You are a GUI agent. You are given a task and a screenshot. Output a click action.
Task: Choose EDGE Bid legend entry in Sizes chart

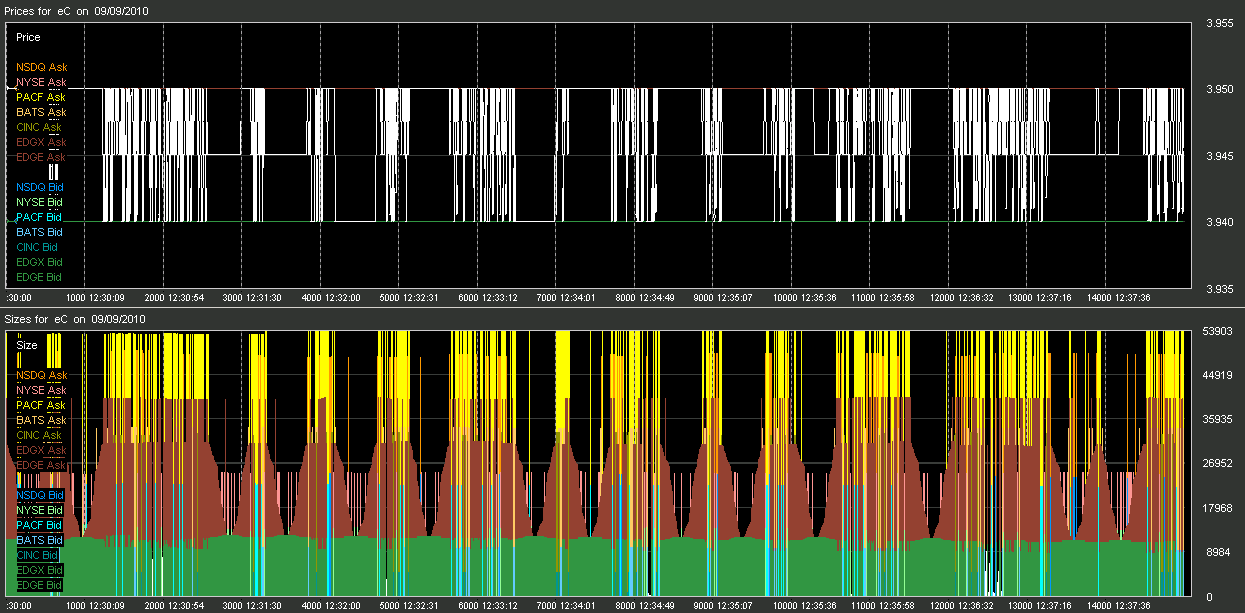(x=39, y=585)
